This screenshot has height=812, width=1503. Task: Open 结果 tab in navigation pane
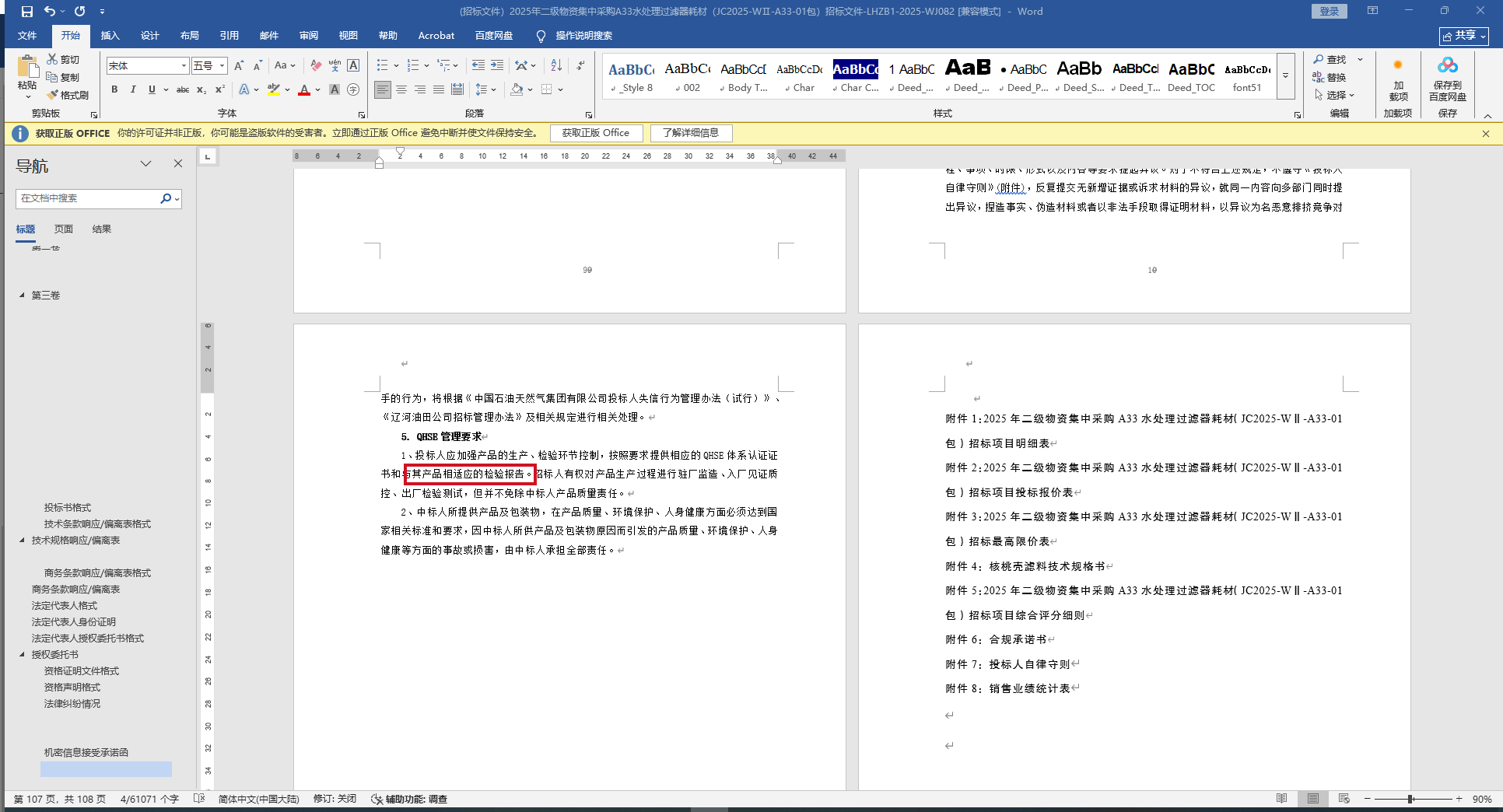[x=102, y=229]
